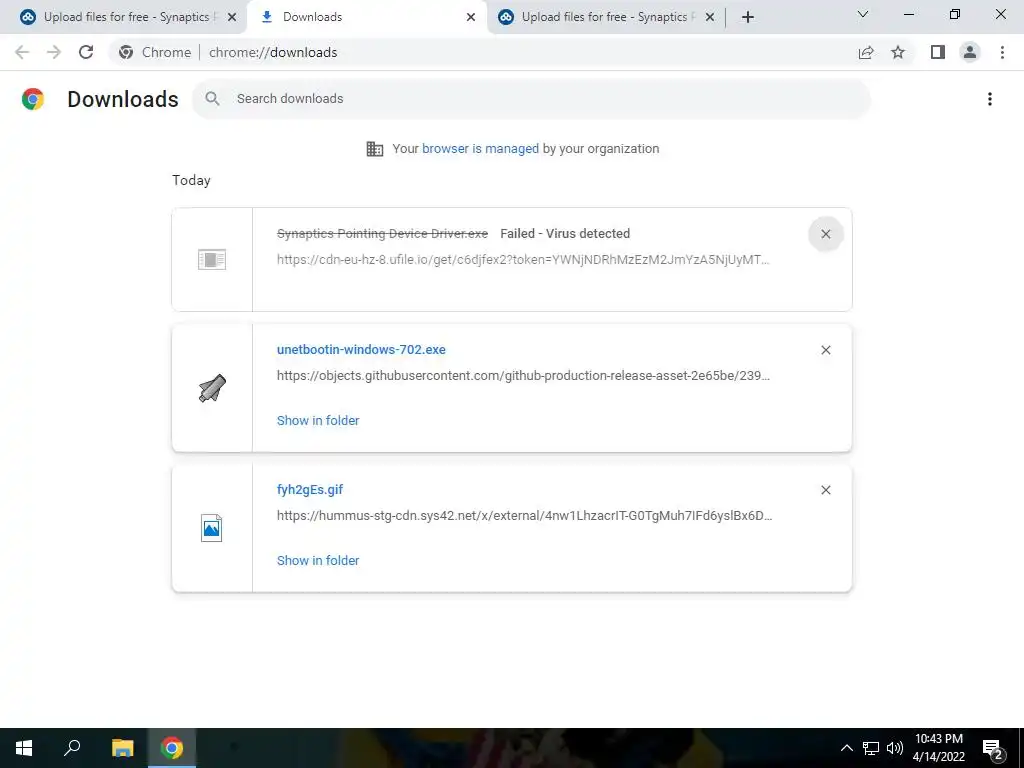This screenshot has height=768, width=1024.
Task: Click the fyh2gEs.gif image file icon
Action: tap(212, 528)
